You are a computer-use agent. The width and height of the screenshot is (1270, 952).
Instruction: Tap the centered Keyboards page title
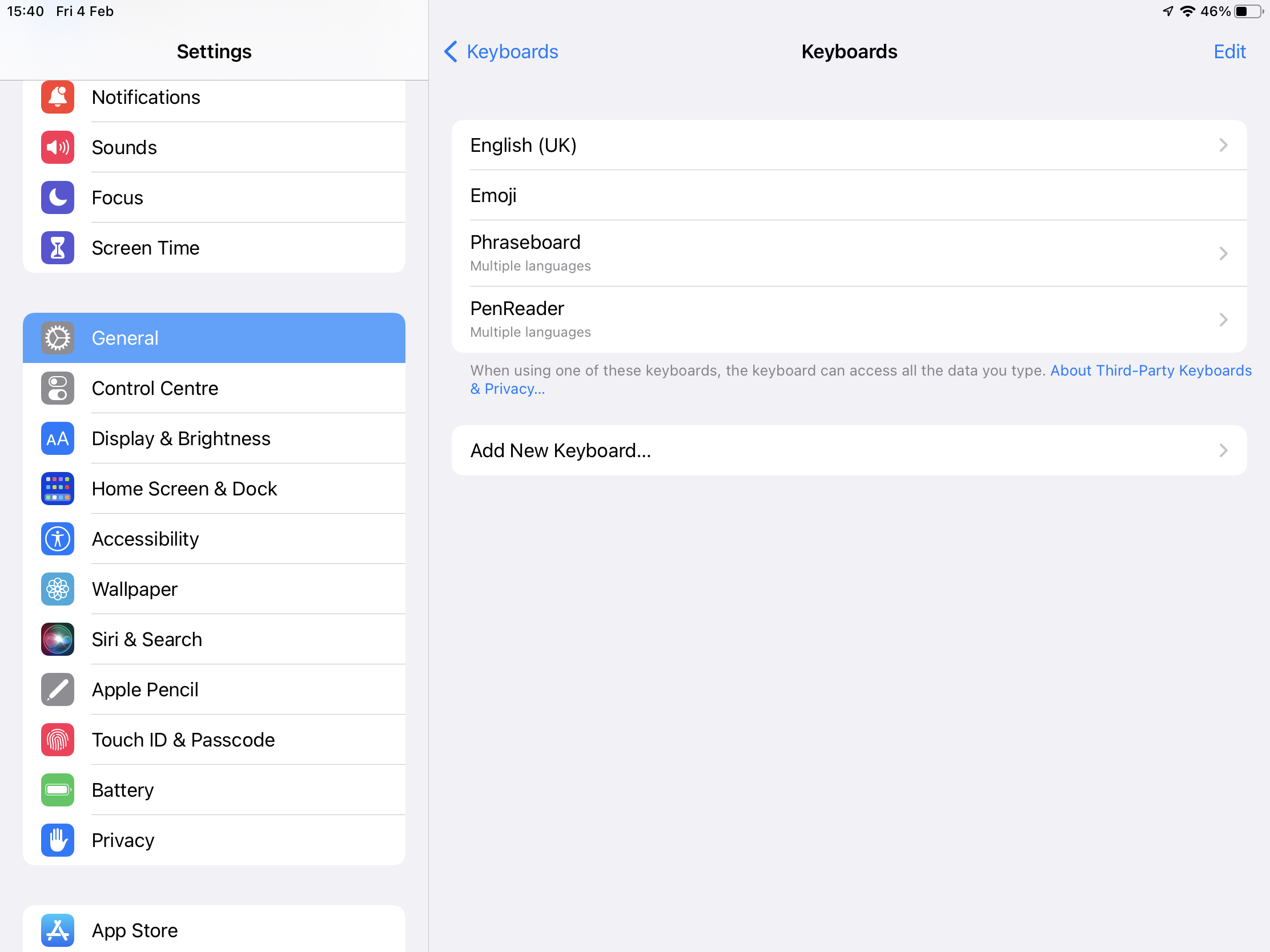(849, 51)
